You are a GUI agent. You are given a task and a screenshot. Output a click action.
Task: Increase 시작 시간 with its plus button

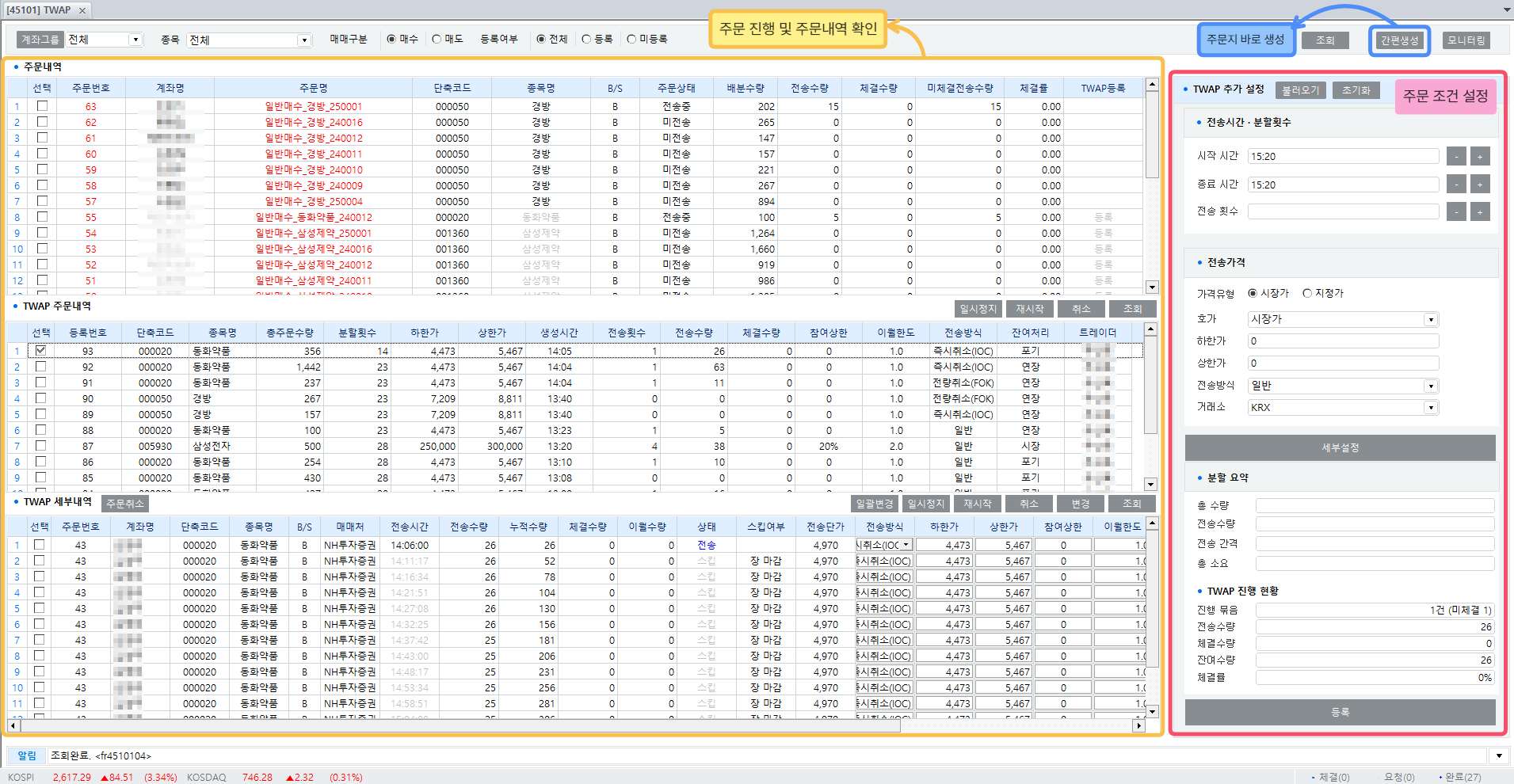pyautogui.click(x=1480, y=157)
